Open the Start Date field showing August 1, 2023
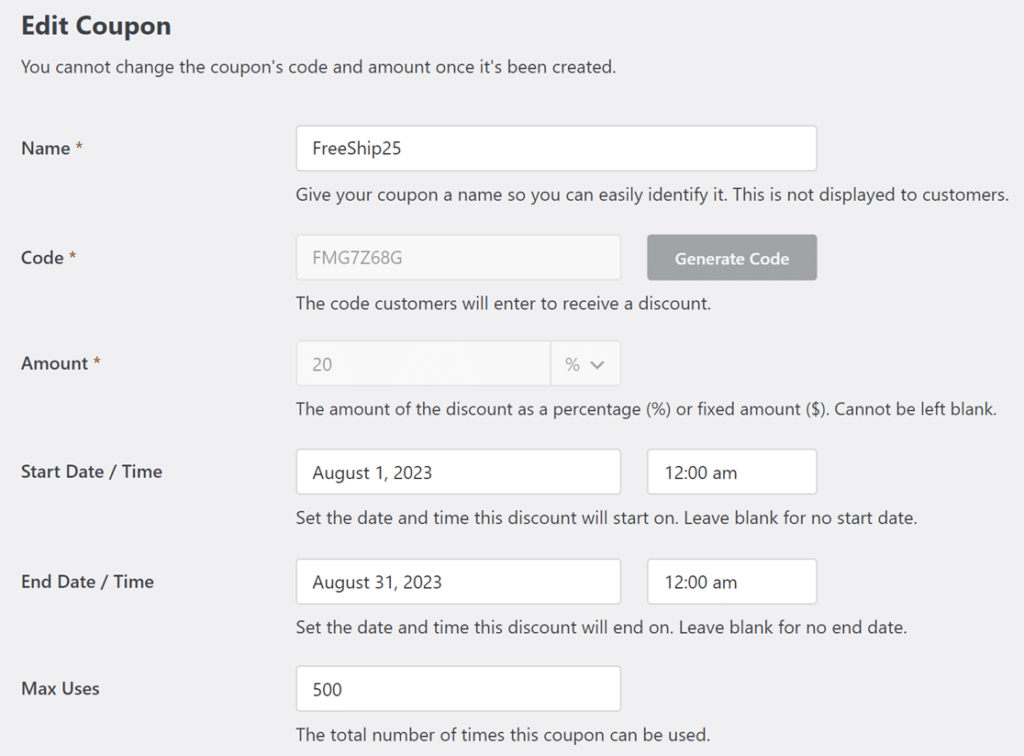 [x=458, y=471]
